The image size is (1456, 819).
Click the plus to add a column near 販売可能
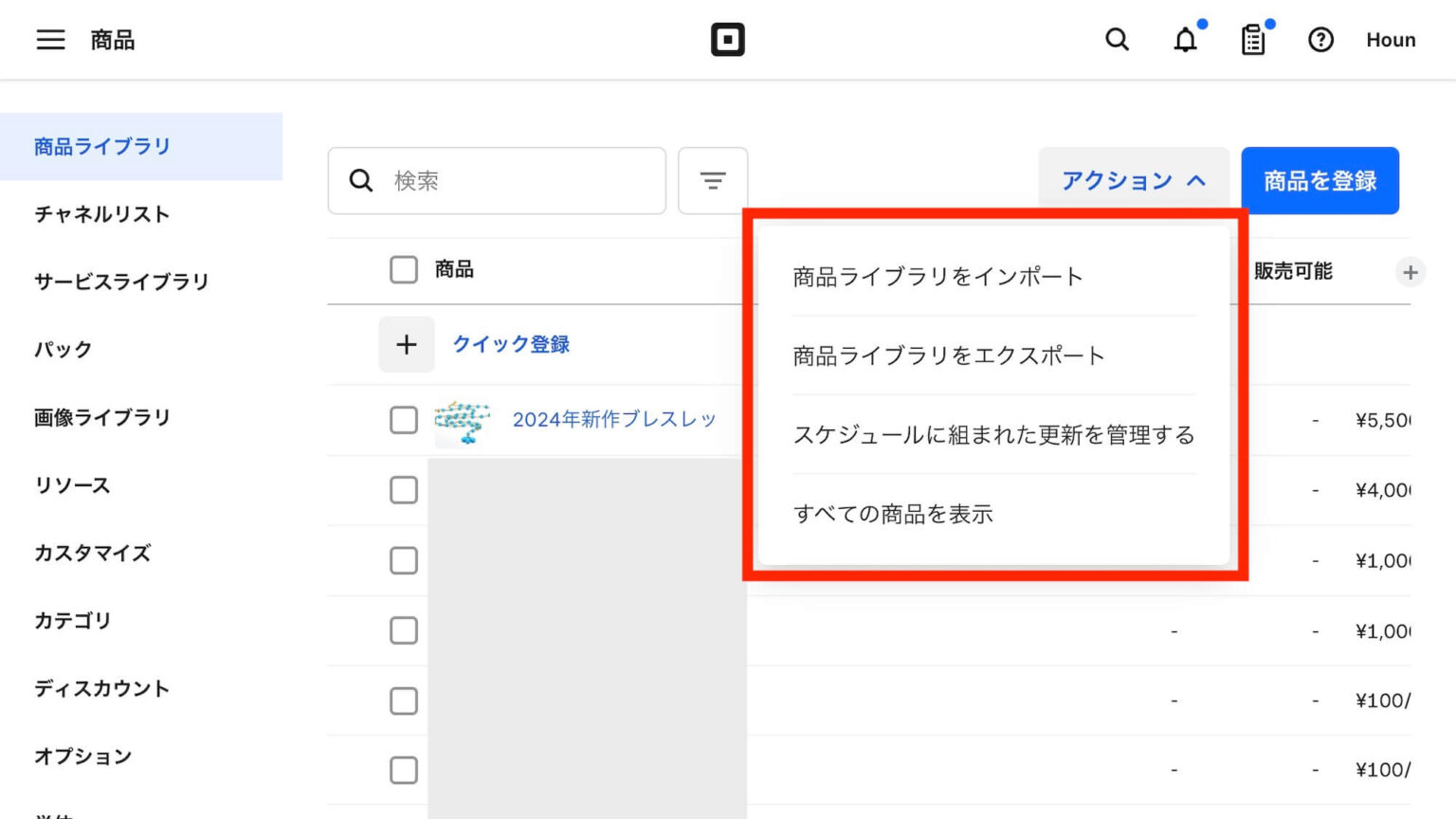[1411, 272]
